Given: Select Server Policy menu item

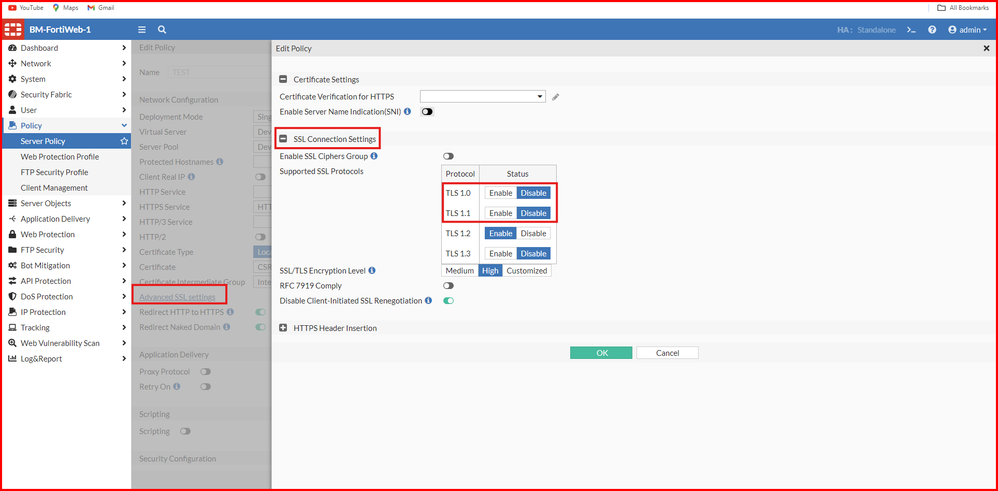Looking at the screenshot, I should pyautogui.click(x=67, y=141).
